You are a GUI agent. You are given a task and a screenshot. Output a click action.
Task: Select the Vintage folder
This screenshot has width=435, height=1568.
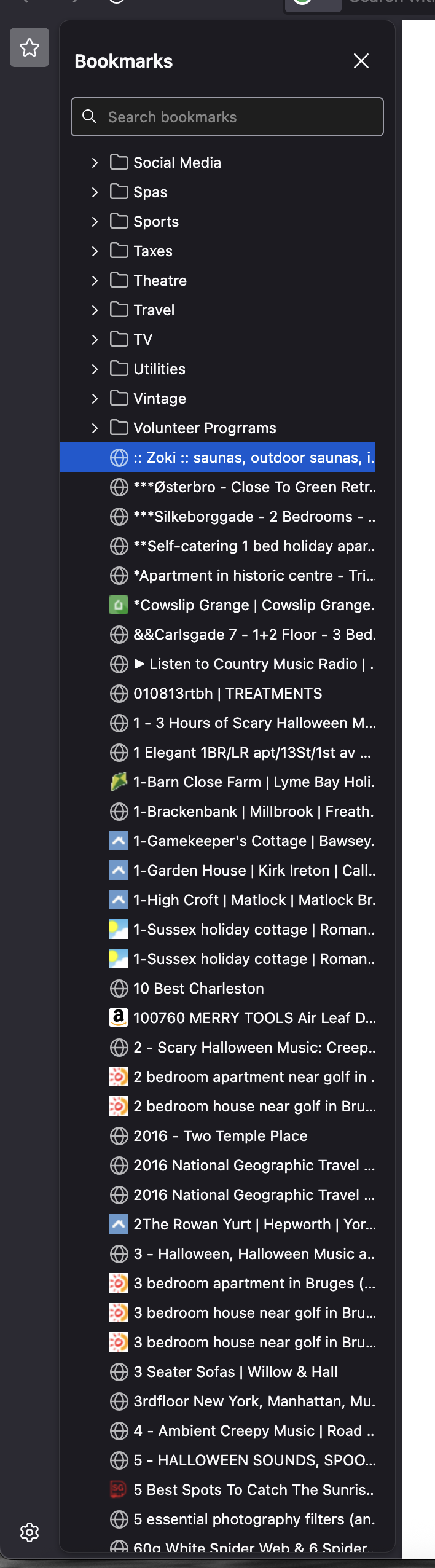[160, 399]
